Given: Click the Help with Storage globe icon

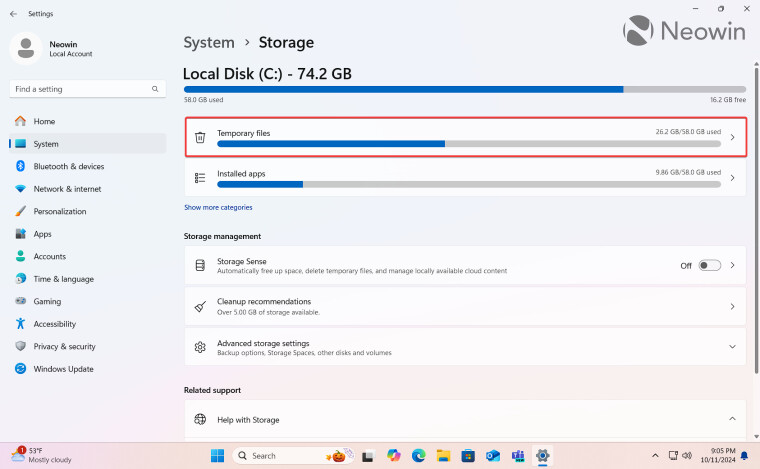Looking at the screenshot, I should click(200, 419).
